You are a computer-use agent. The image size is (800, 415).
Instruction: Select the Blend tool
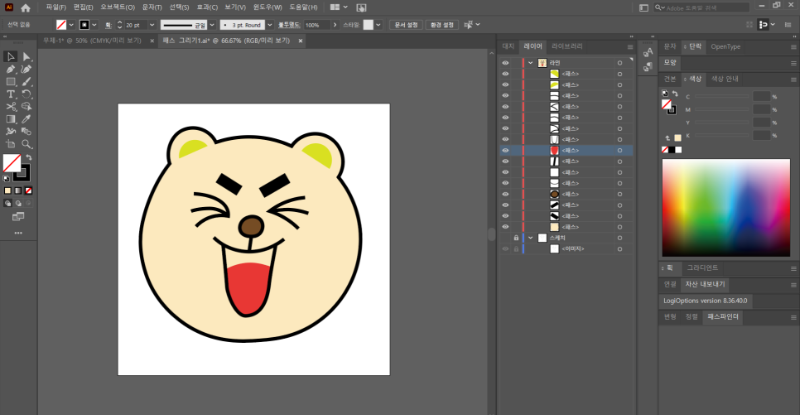point(27,132)
